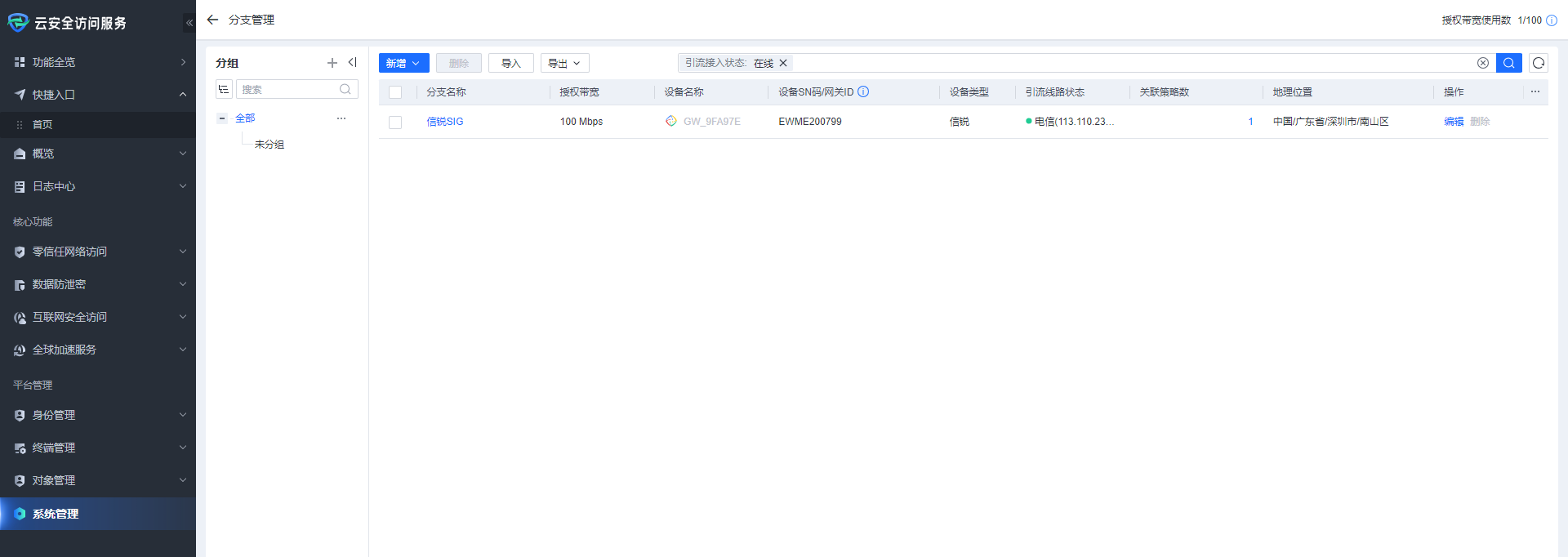Click the 零信任网络访问 shield icon

point(20,252)
